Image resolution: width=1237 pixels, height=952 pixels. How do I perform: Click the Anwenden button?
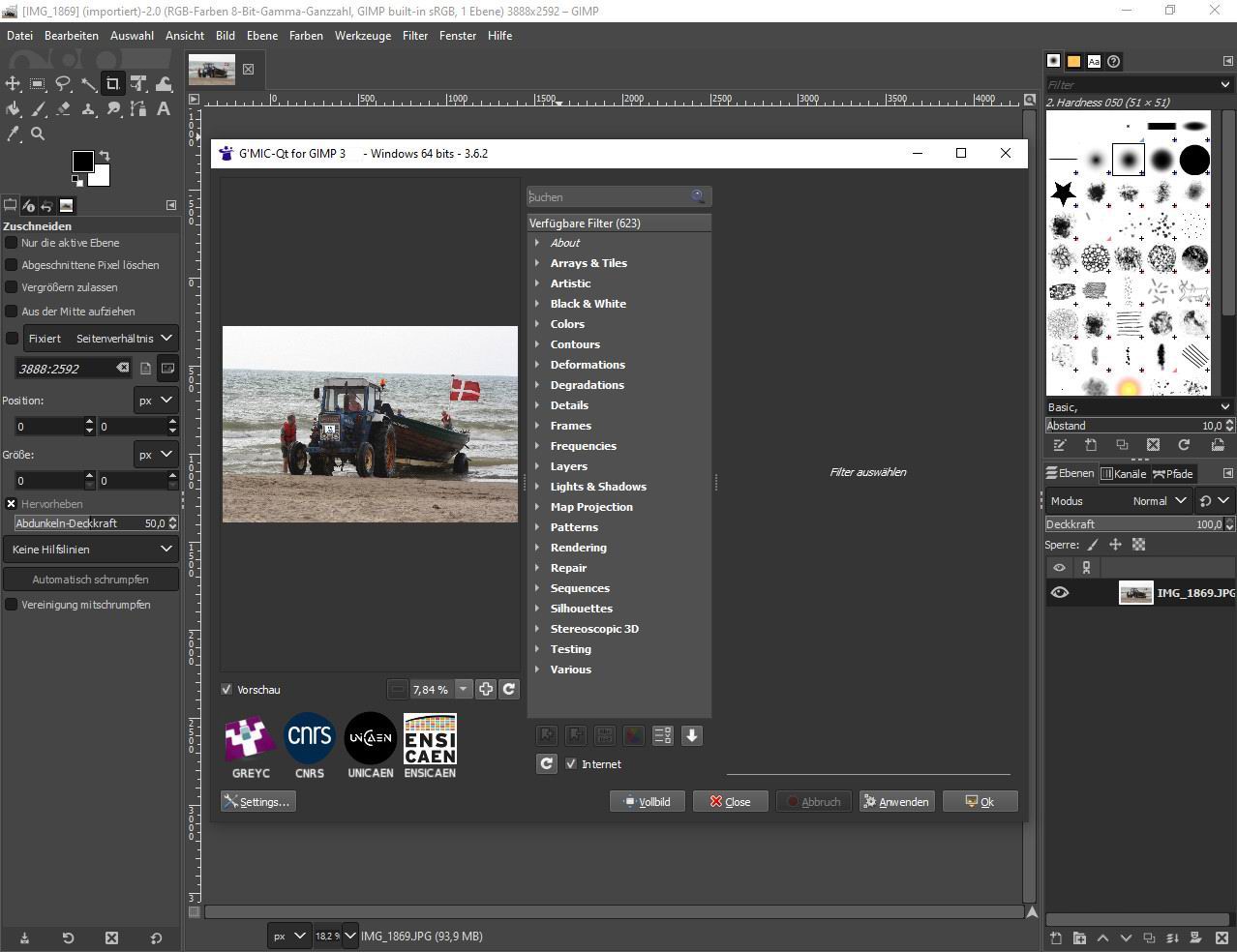point(896,802)
